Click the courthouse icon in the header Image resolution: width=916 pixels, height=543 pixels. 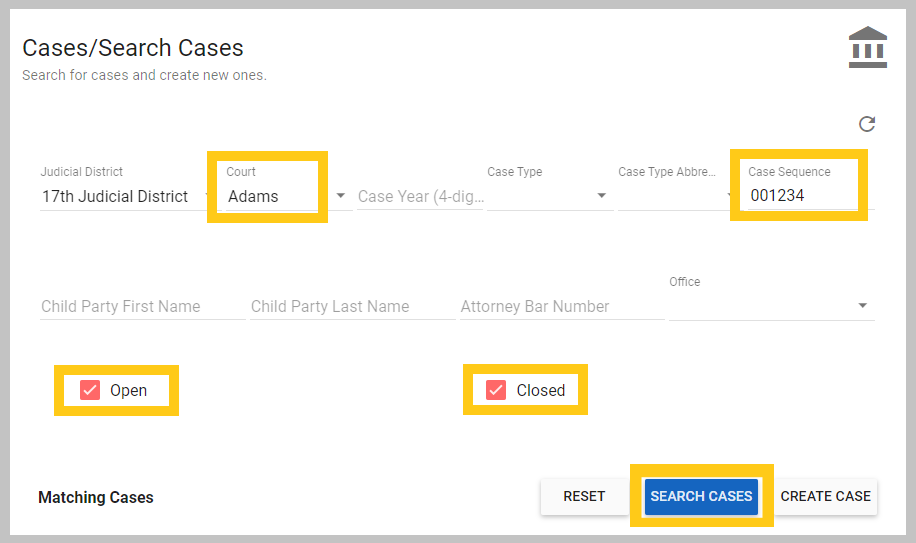tap(867, 48)
